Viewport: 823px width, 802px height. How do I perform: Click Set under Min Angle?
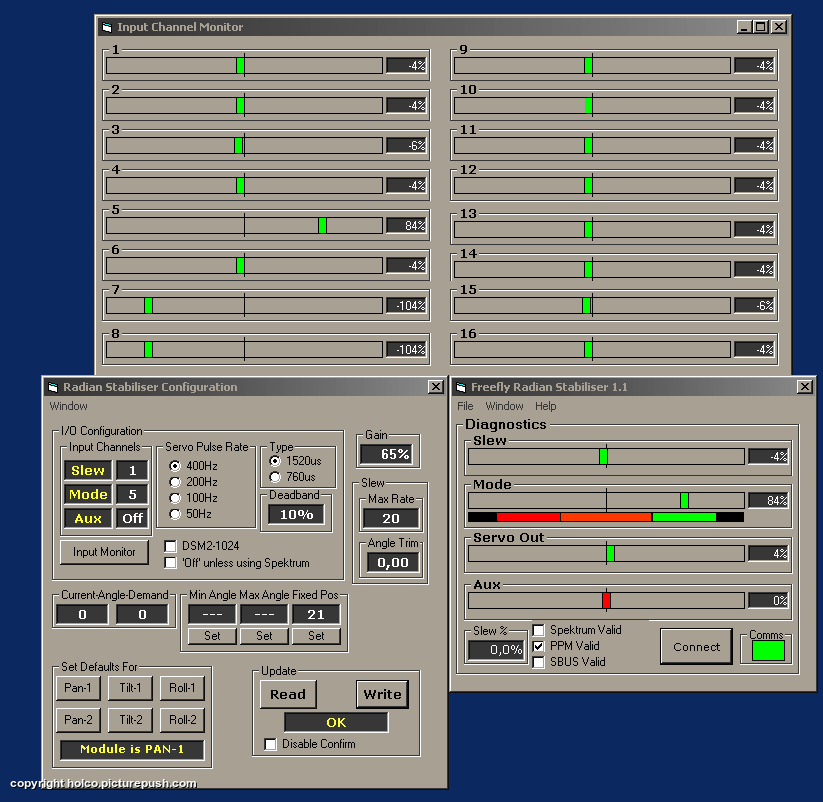(x=212, y=636)
